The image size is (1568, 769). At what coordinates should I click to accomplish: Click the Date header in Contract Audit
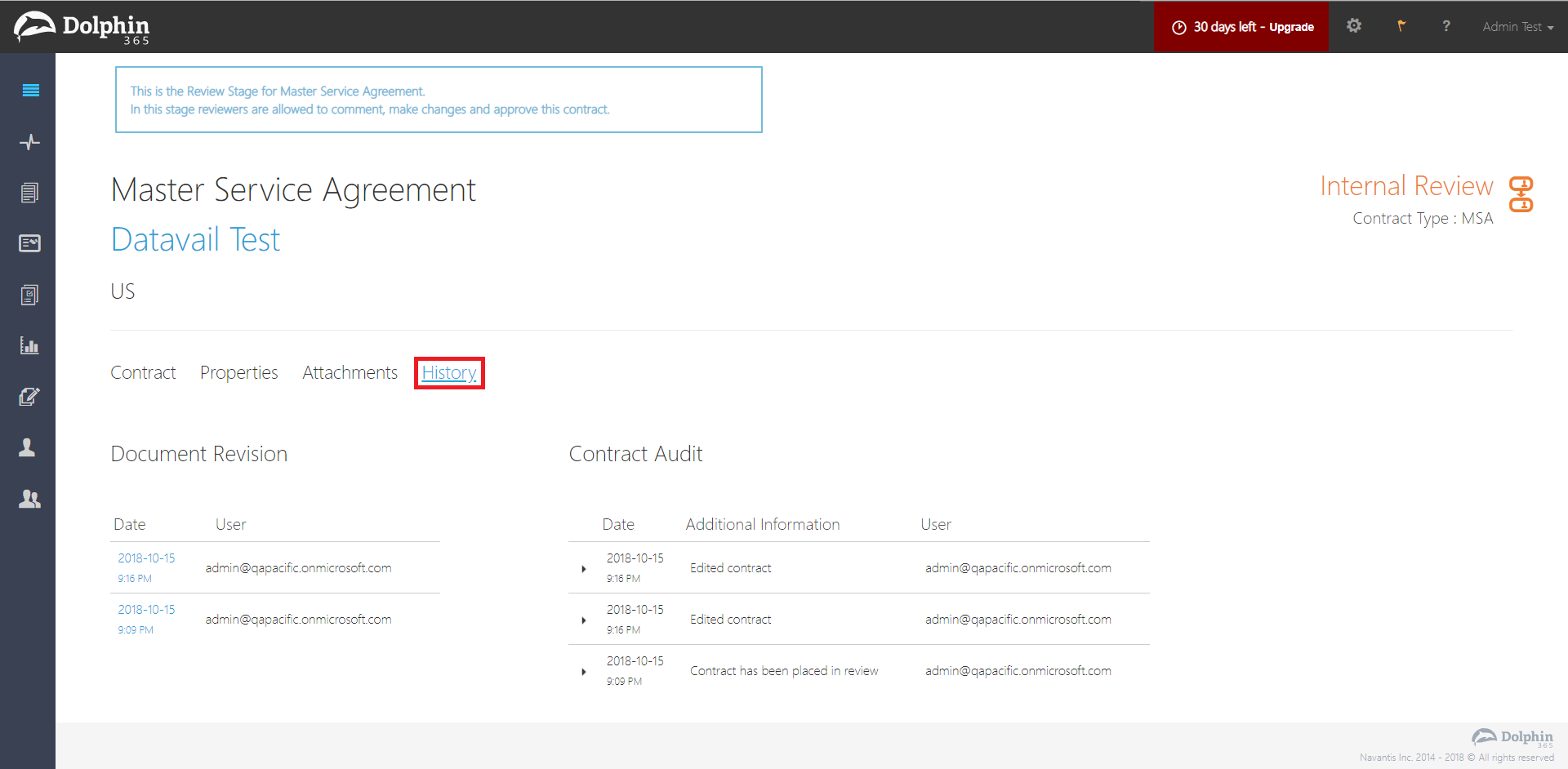618,525
